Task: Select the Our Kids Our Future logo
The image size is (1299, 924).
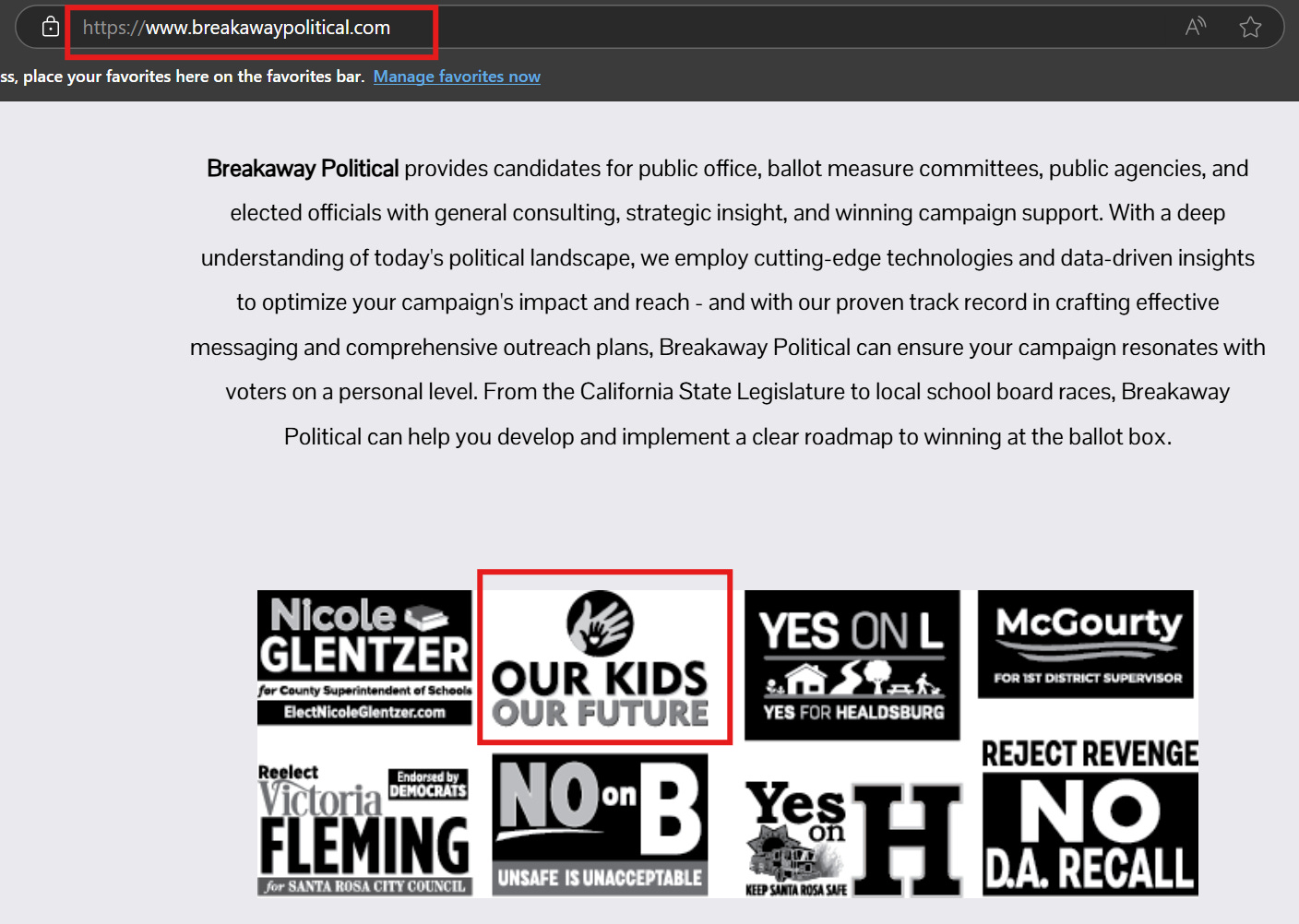Action: point(601,659)
